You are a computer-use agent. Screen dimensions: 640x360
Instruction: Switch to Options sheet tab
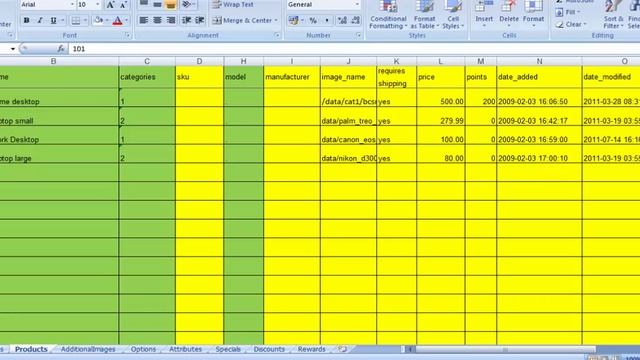(x=143, y=349)
